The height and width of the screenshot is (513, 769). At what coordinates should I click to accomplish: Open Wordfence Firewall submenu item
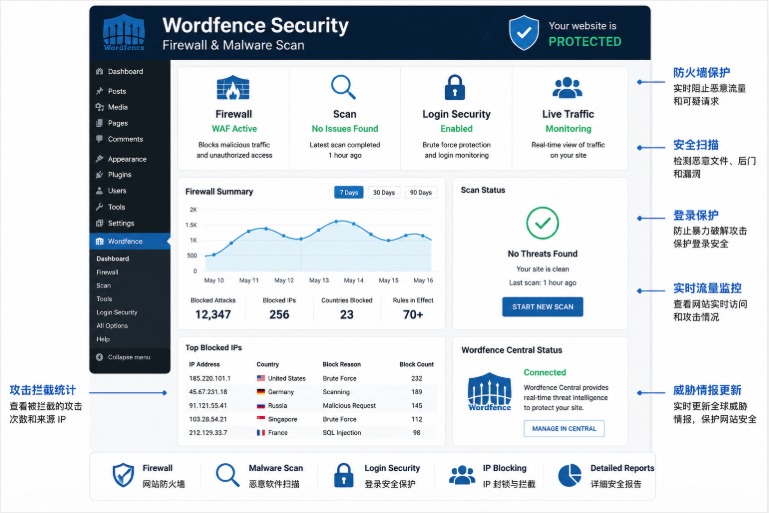(x=107, y=272)
